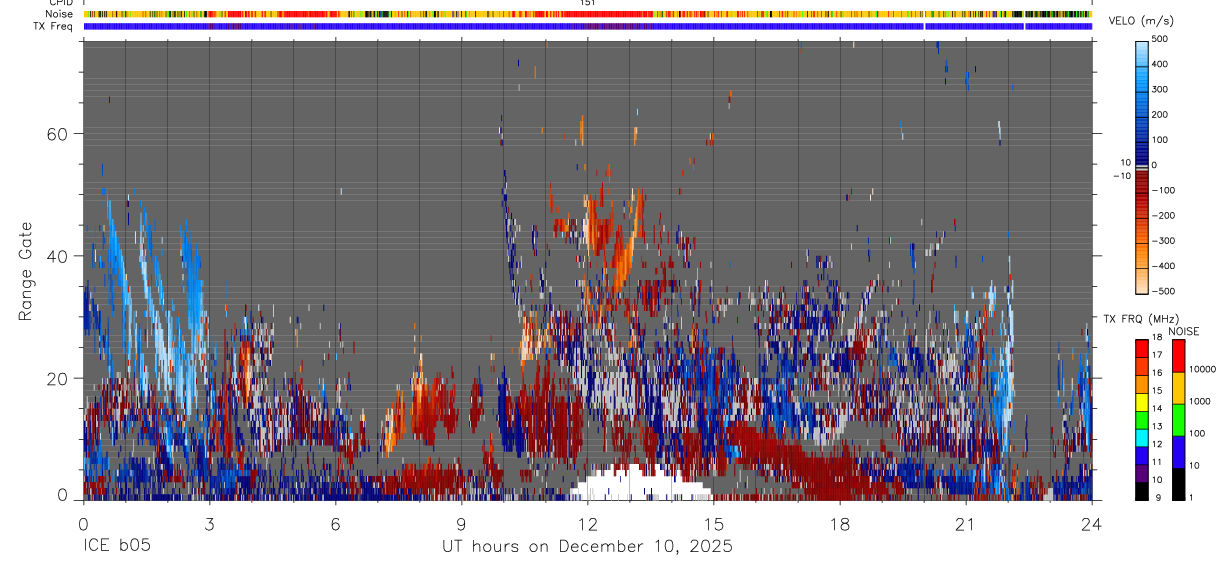Click the "18" hour tick on the time axis

point(840,524)
